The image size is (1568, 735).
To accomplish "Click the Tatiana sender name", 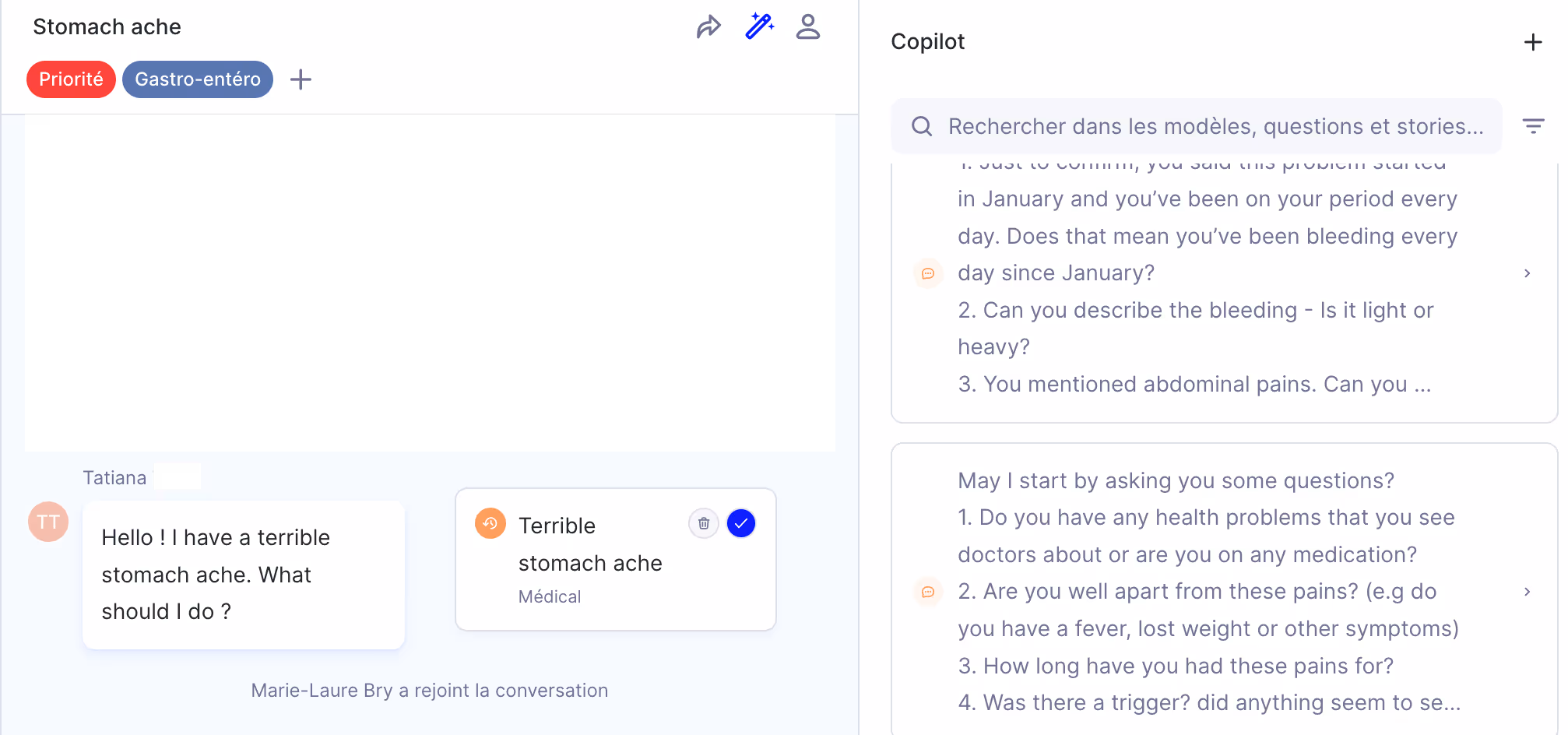I will (114, 477).
